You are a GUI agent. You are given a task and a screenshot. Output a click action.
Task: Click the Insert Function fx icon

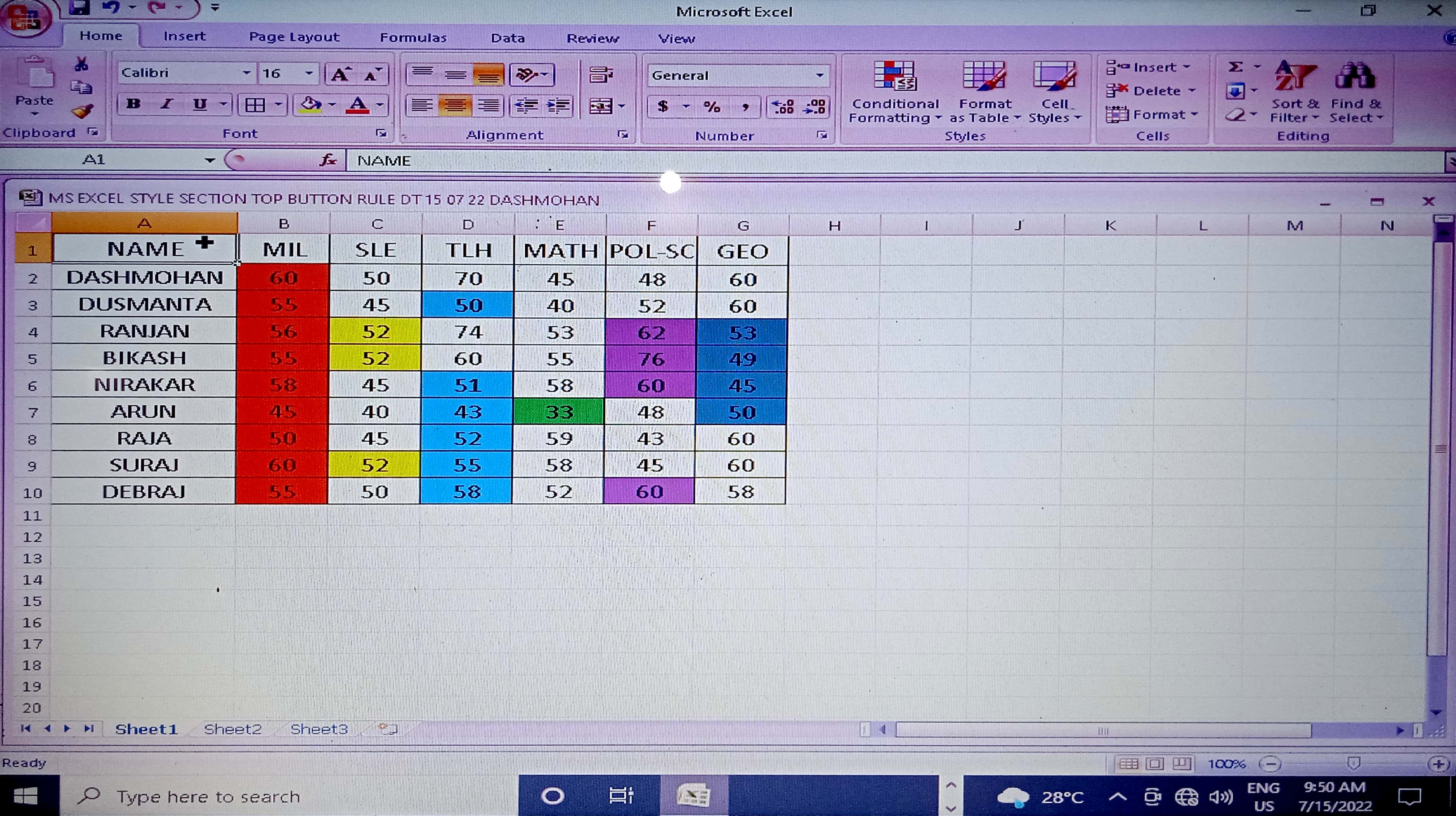pyautogui.click(x=327, y=161)
